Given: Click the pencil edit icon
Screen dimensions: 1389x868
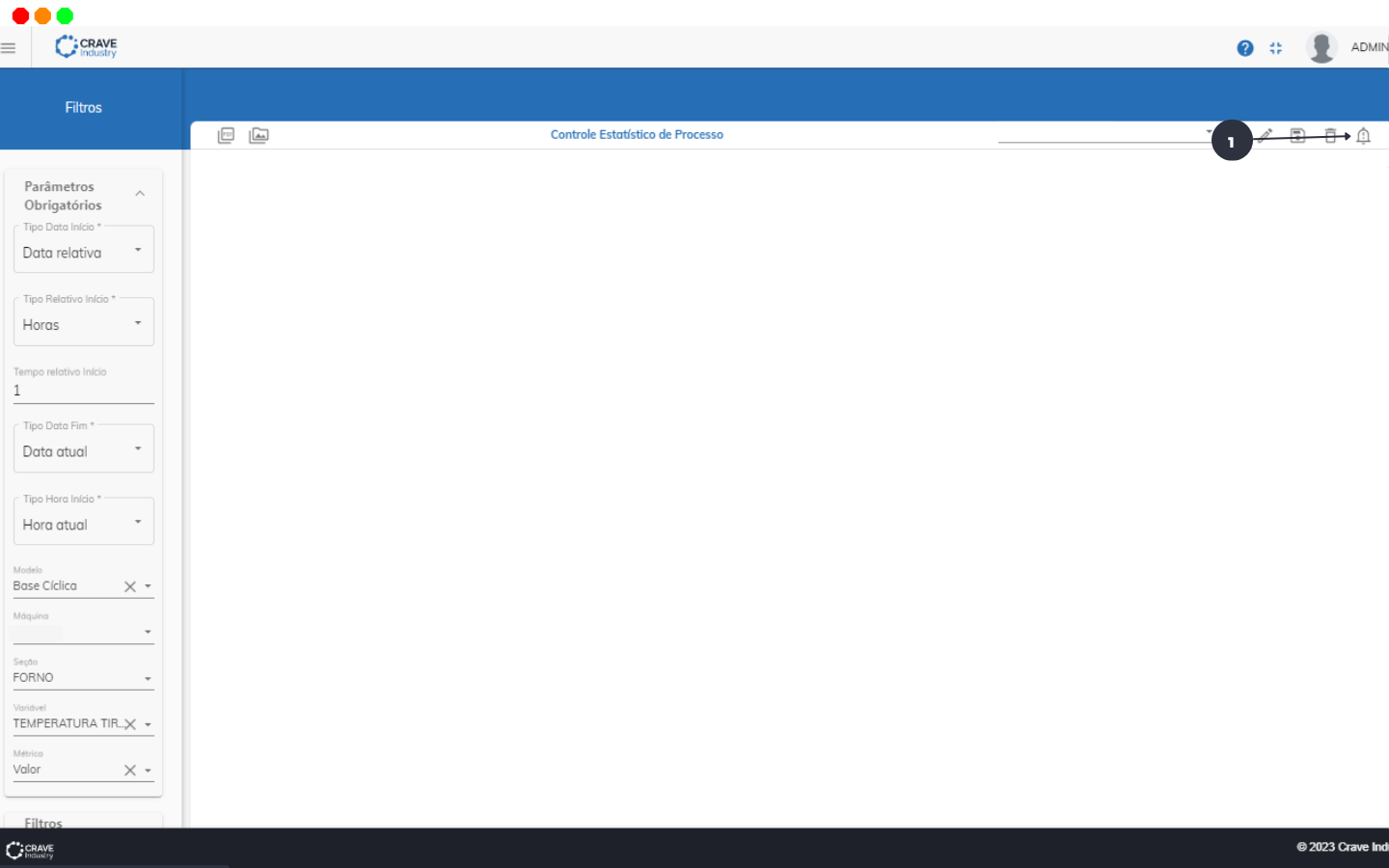Looking at the screenshot, I should point(1266,136).
